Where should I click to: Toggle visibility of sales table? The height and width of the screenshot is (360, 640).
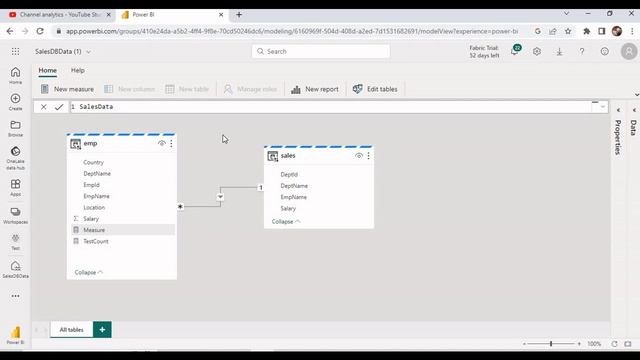359,156
